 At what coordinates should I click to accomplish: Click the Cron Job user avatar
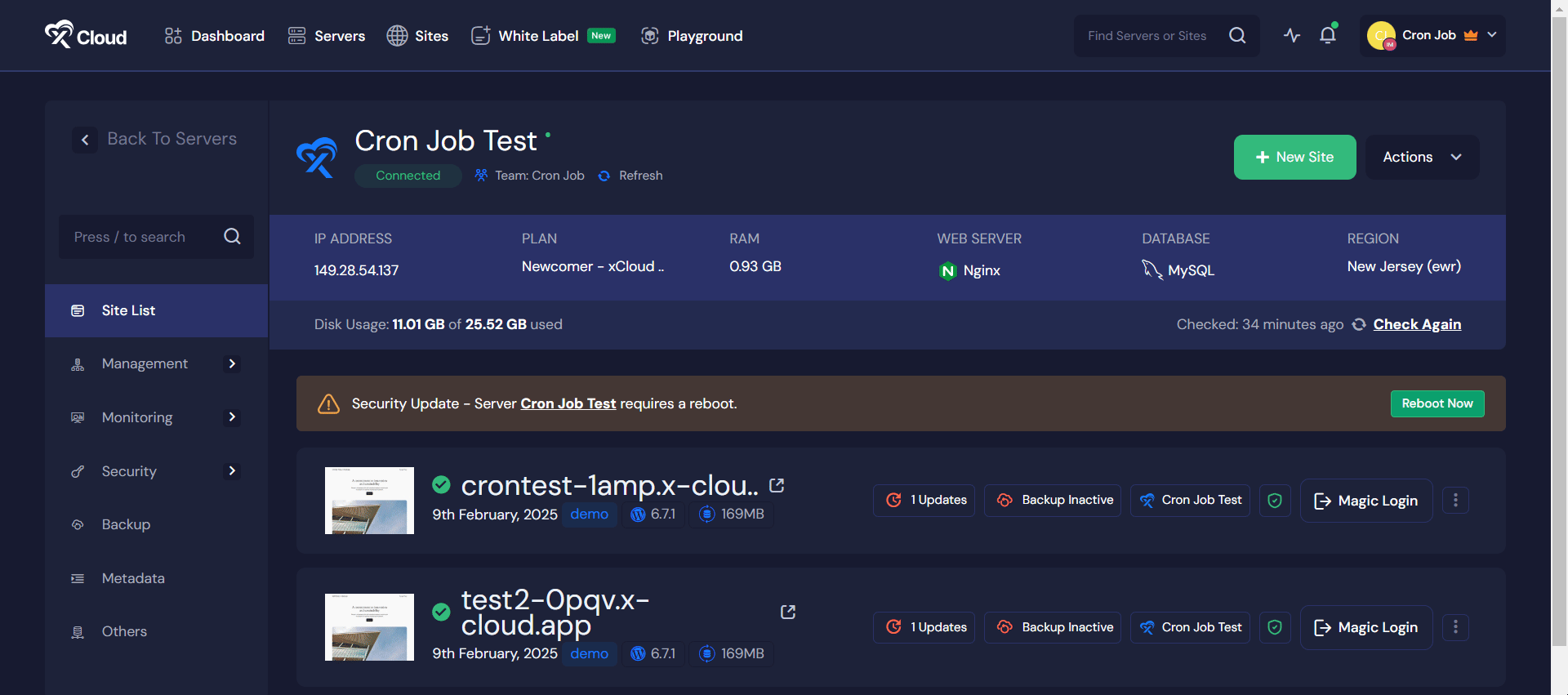pyautogui.click(x=1381, y=35)
